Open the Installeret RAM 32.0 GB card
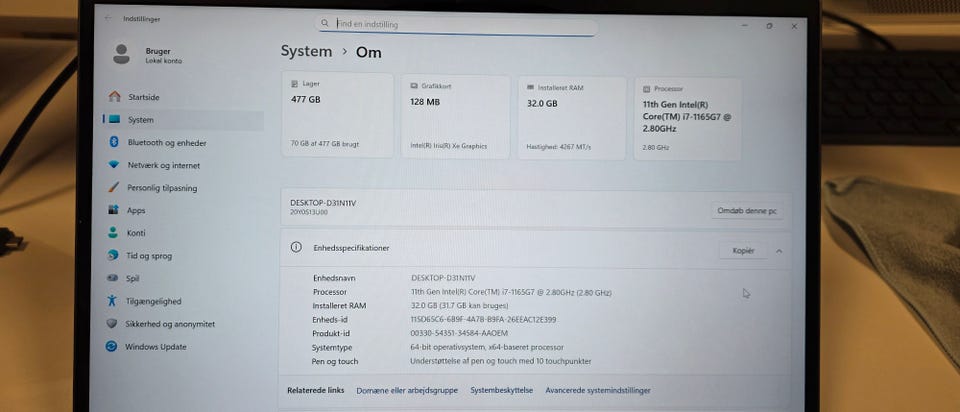960x412 pixels. pyautogui.click(x=572, y=118)
